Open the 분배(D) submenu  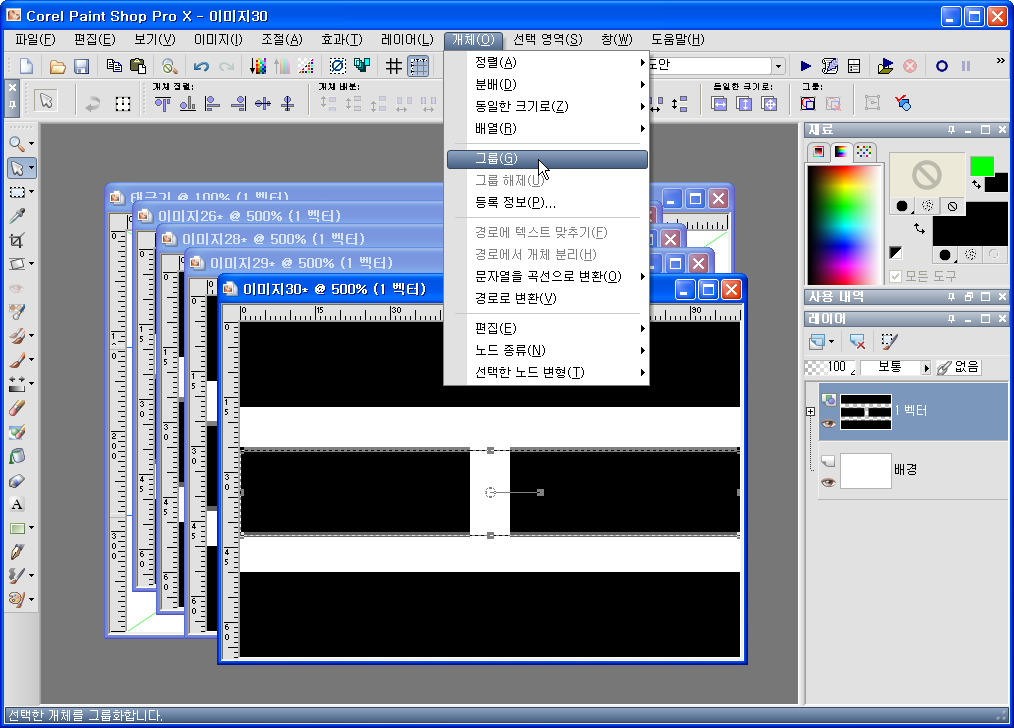click(547, 85)
